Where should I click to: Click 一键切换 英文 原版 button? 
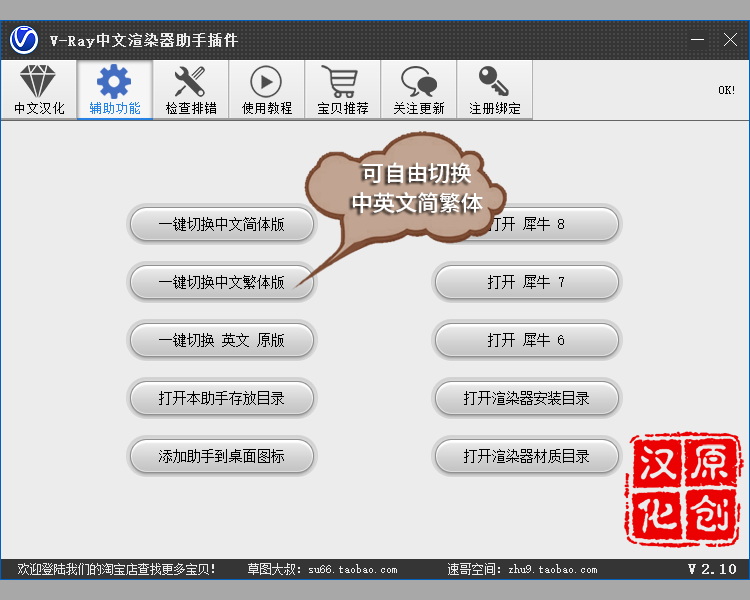[221, 340]
